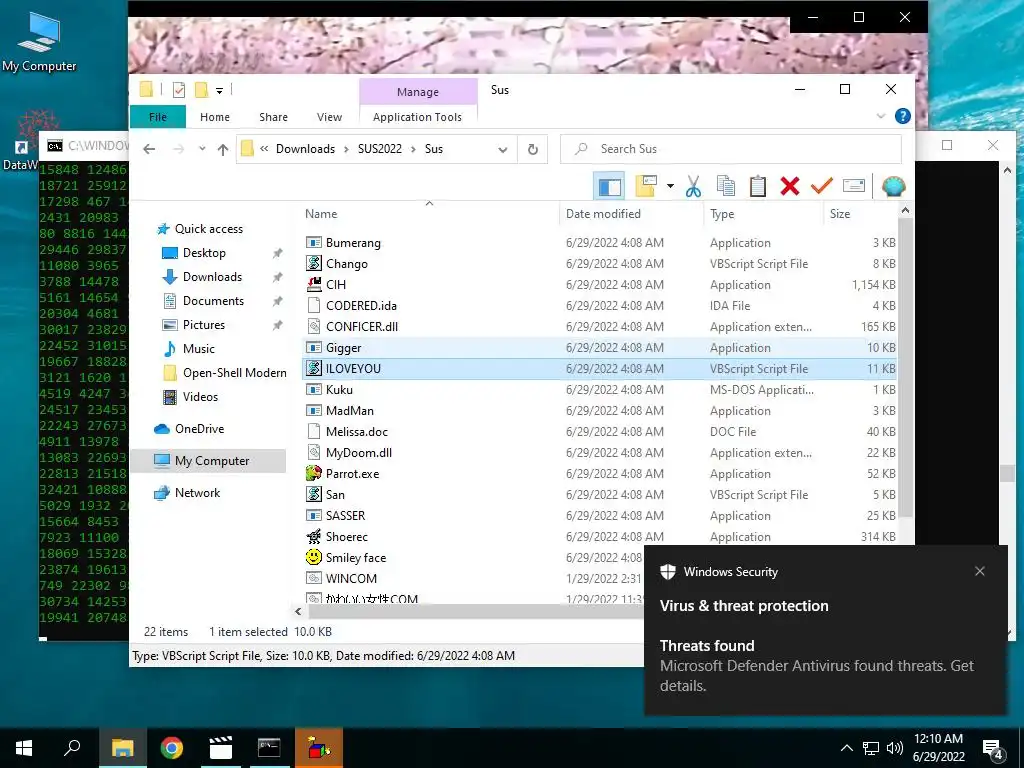Select the Melissa.doc file

click(357, 432)
